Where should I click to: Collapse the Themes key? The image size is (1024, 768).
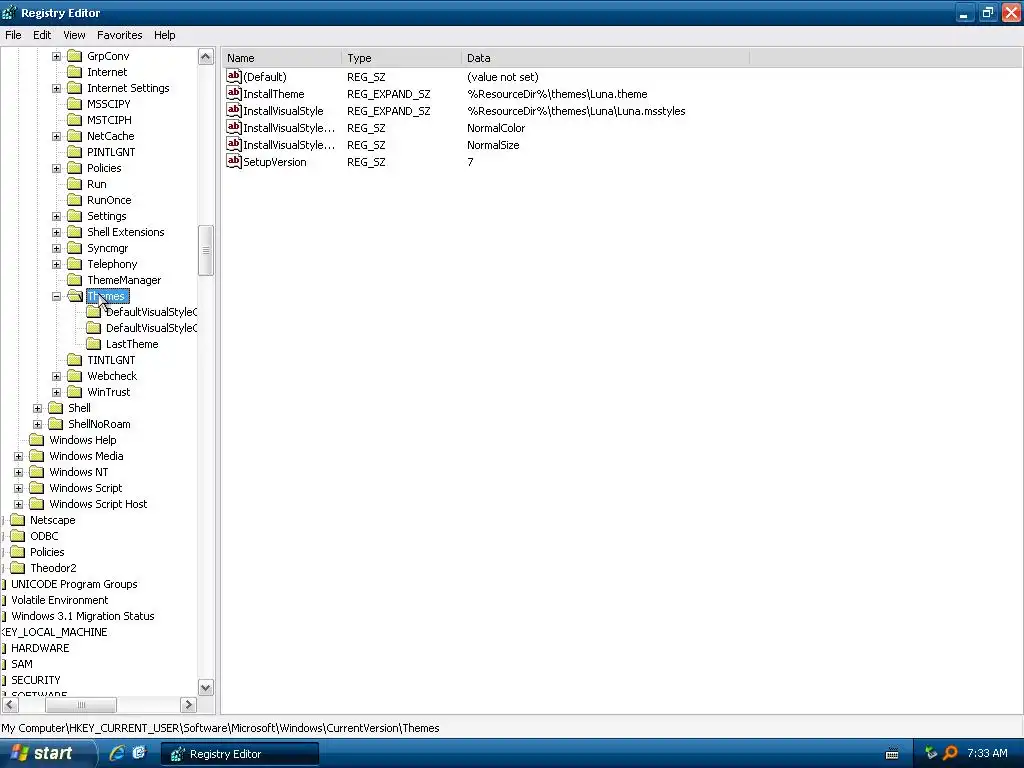(56, 296)
